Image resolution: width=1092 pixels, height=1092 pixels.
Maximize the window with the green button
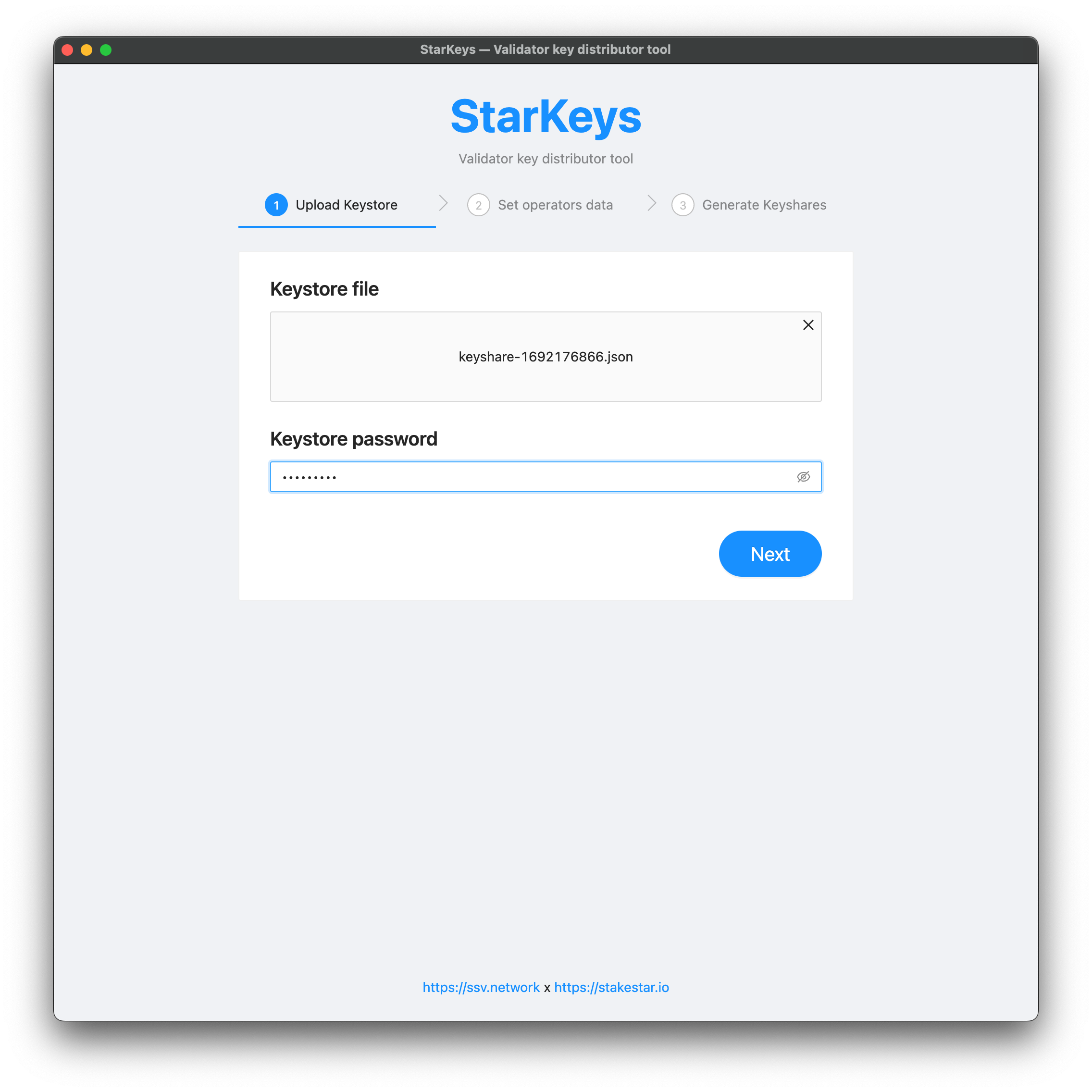pyautogui.click(x=106, y=50)
